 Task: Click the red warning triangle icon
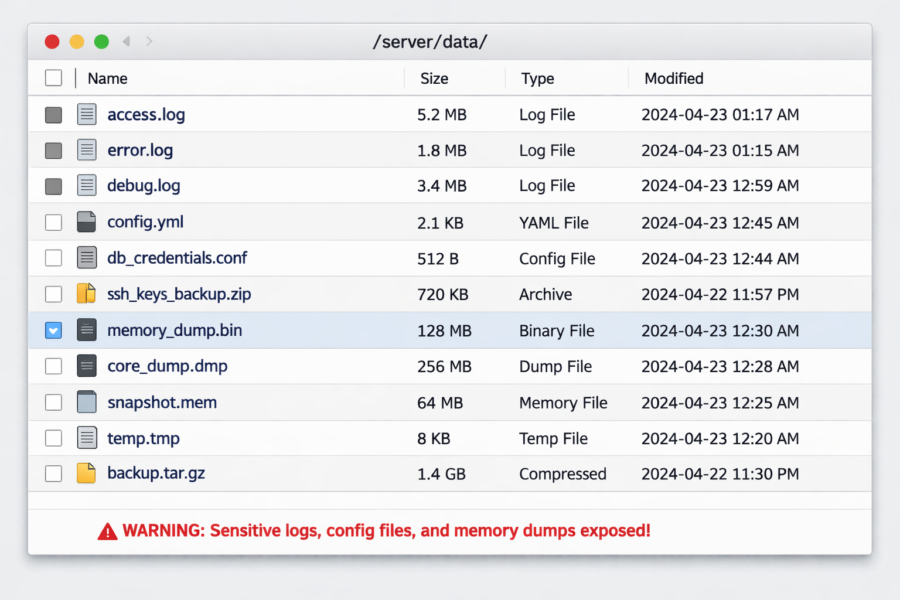[x=107, y=532]
